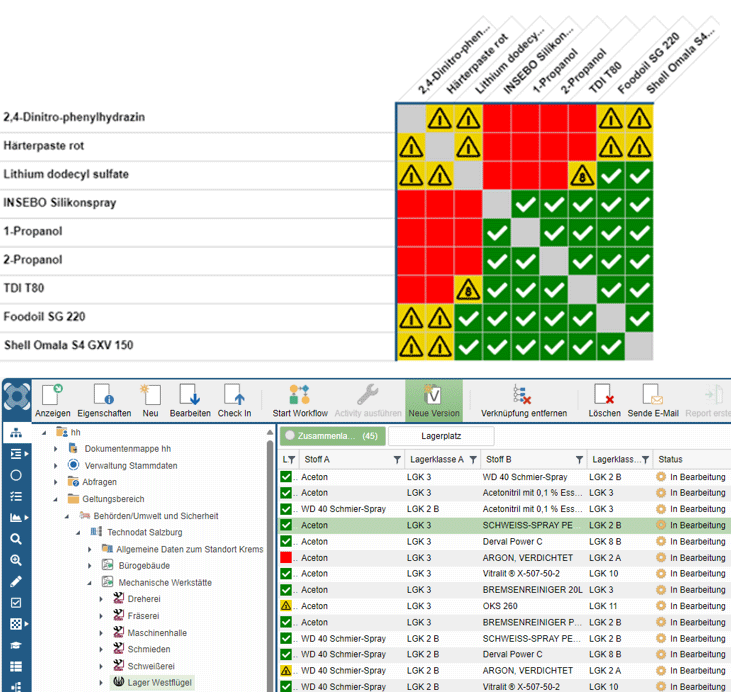Select green check of Aceton / WD 40 row
This screenshot has width=732, height=692.
(286, 477)
